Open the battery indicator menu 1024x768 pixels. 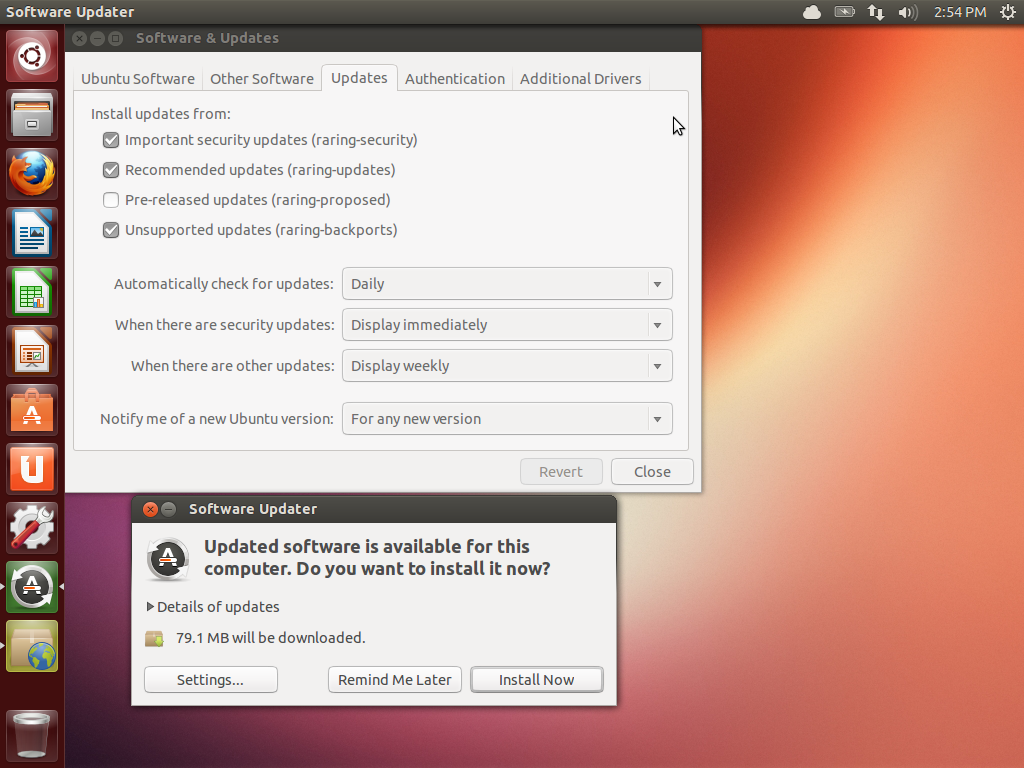(x=844, y=12)
